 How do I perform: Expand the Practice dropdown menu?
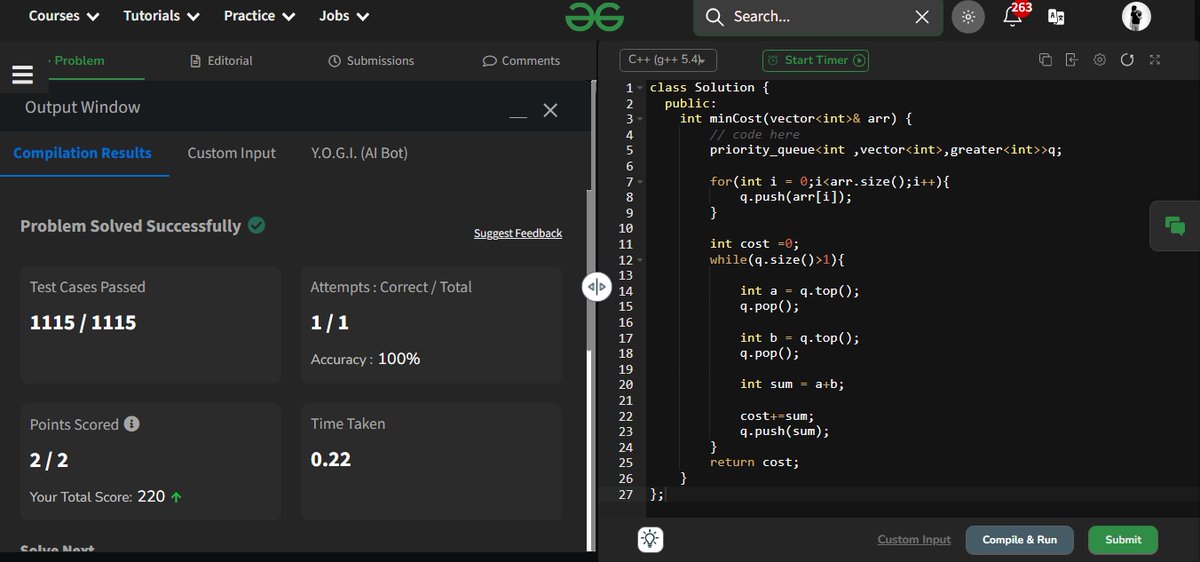pyautogui.click(x=260, y=16)
